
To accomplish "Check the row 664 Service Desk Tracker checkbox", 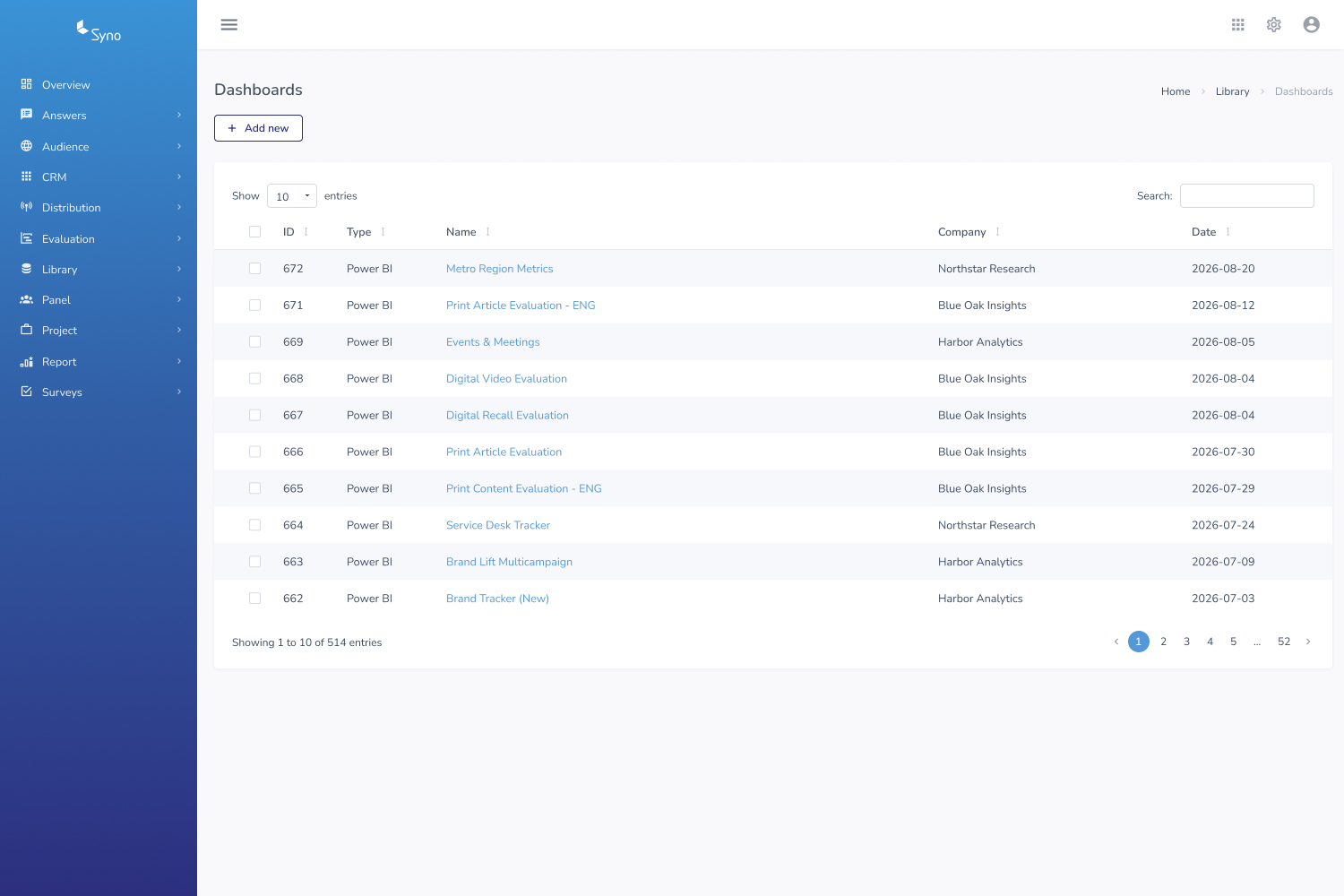I will (254, 525).
